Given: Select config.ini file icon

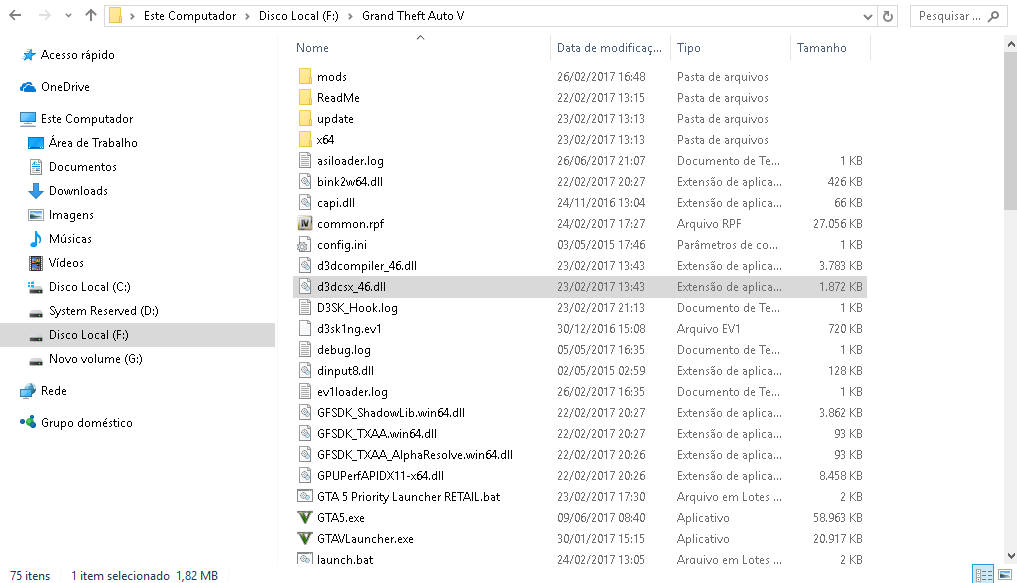Looking at the screenshot, I should [304, 244].
